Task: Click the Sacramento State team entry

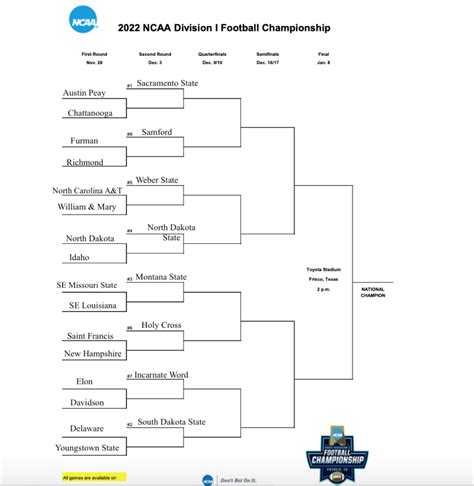Action: click(x=167, y=83)
